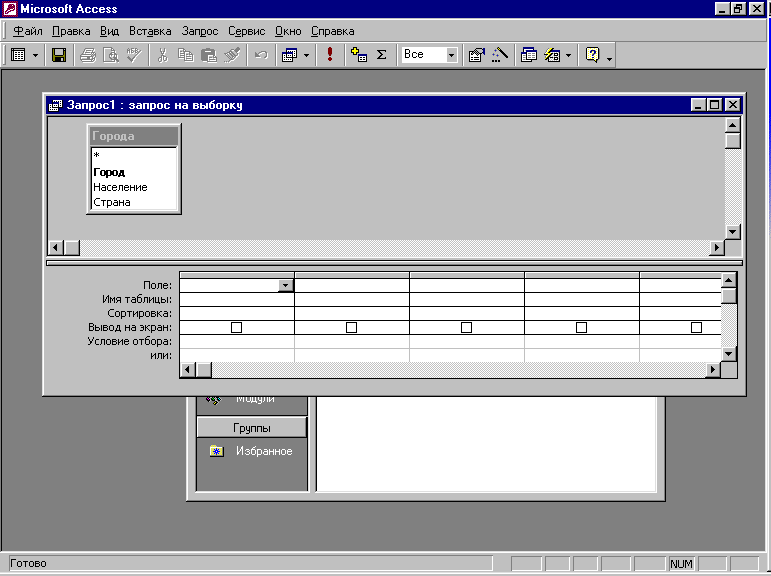The image size is (771, 576).
Task: Select the Город field in the table list
Action: 134,172
